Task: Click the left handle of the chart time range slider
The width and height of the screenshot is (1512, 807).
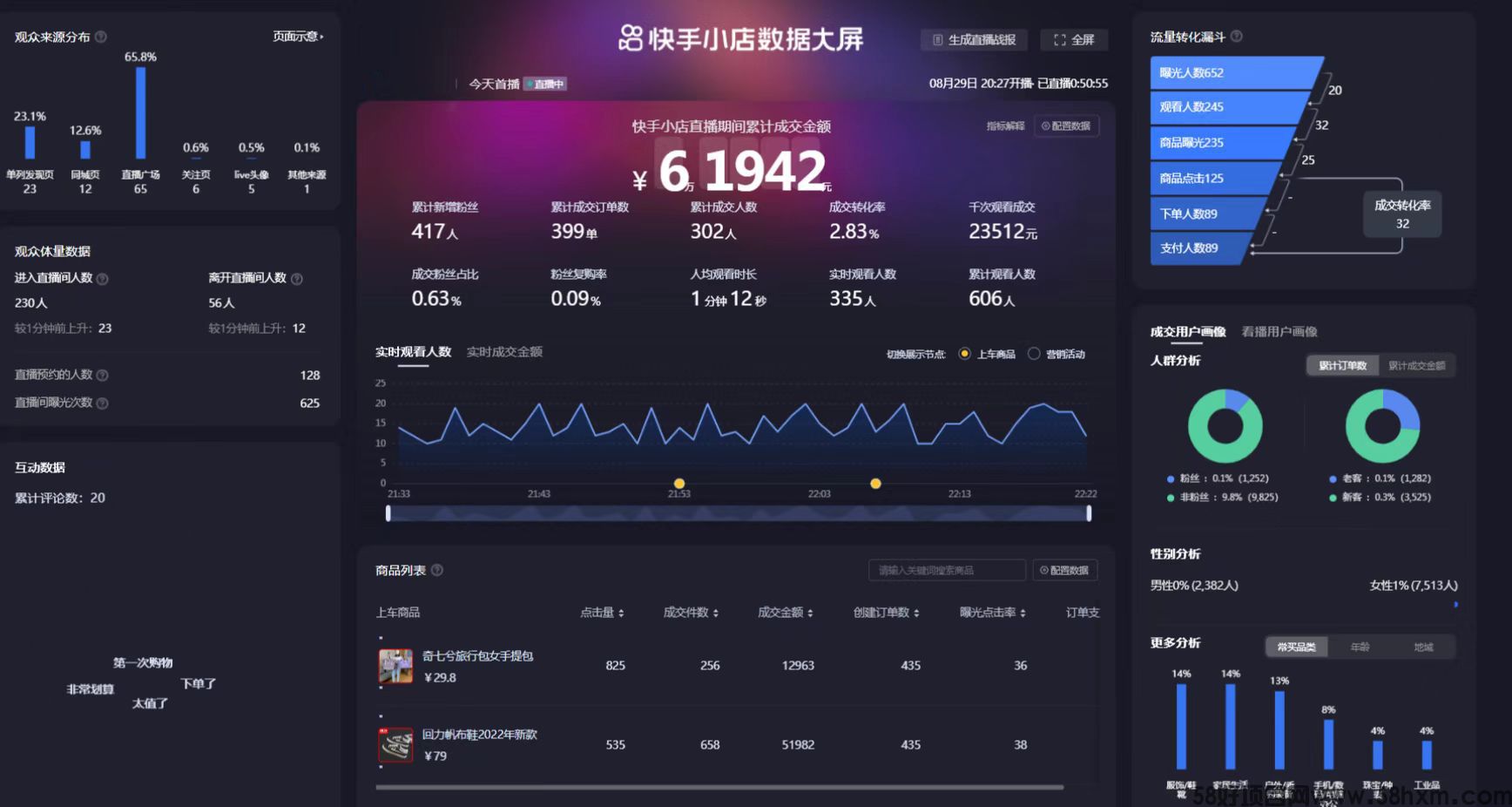Action: point(388,513)
